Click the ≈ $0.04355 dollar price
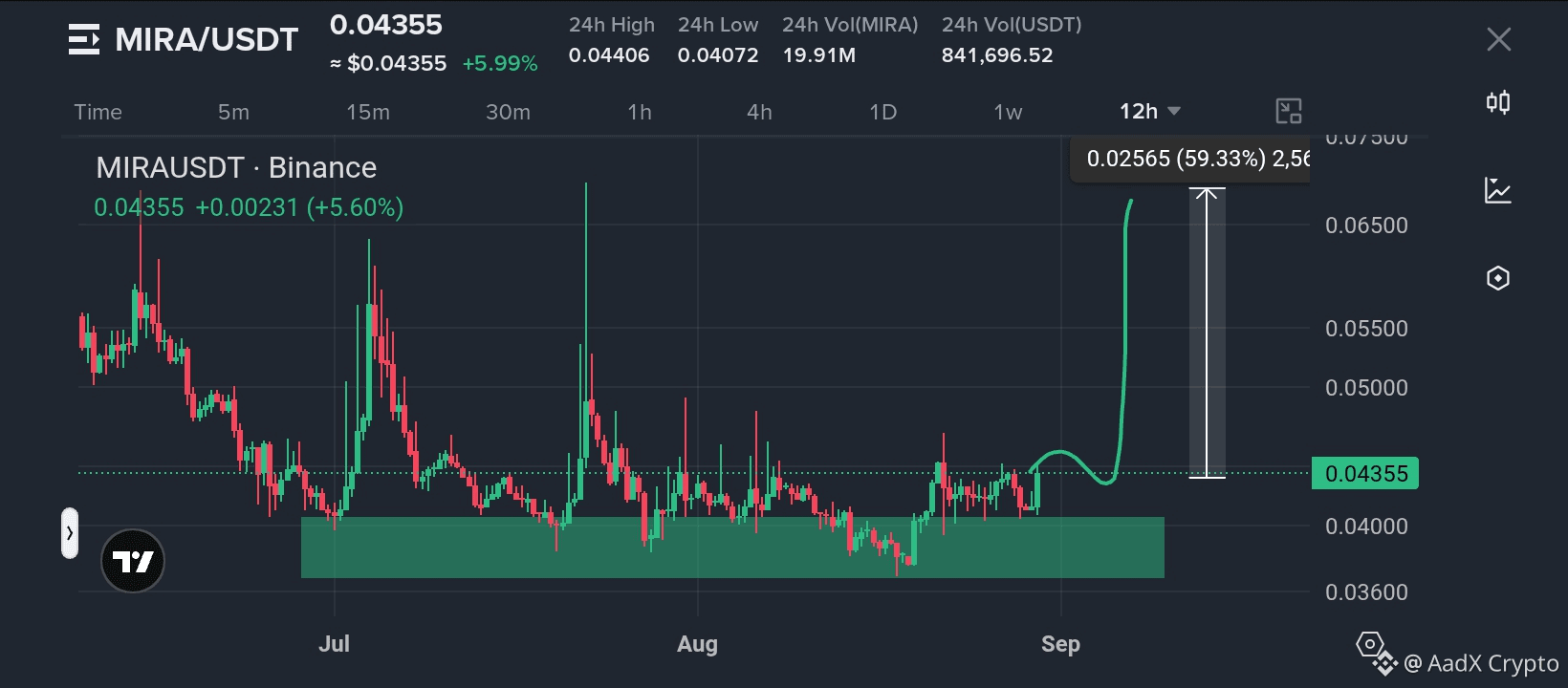This screenshot has width=1568, height=688. click(388, 64)
